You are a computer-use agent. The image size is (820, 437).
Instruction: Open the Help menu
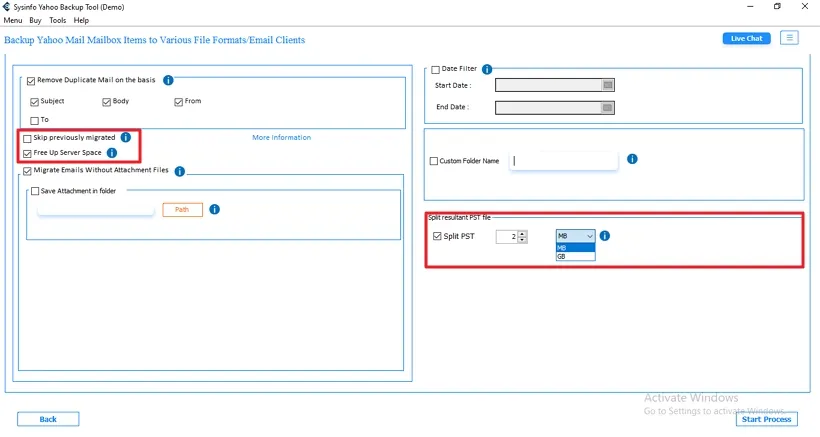81,20
